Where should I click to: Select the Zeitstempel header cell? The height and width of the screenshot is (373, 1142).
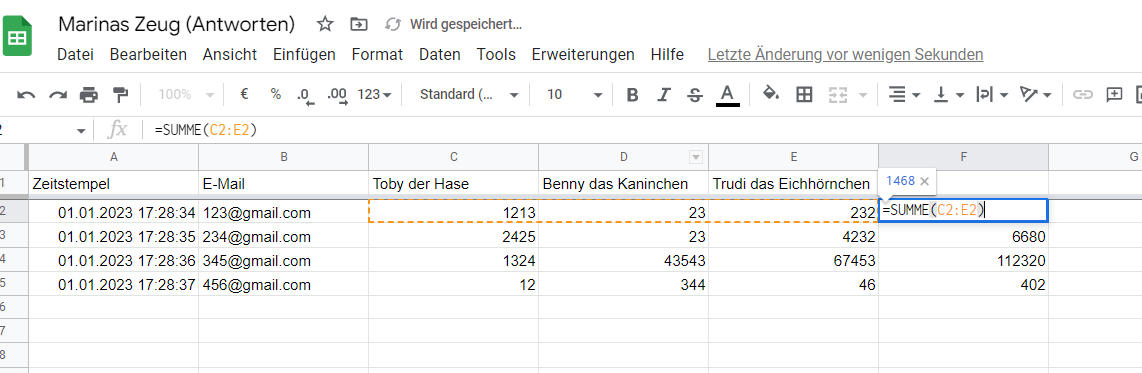(113, 184)
